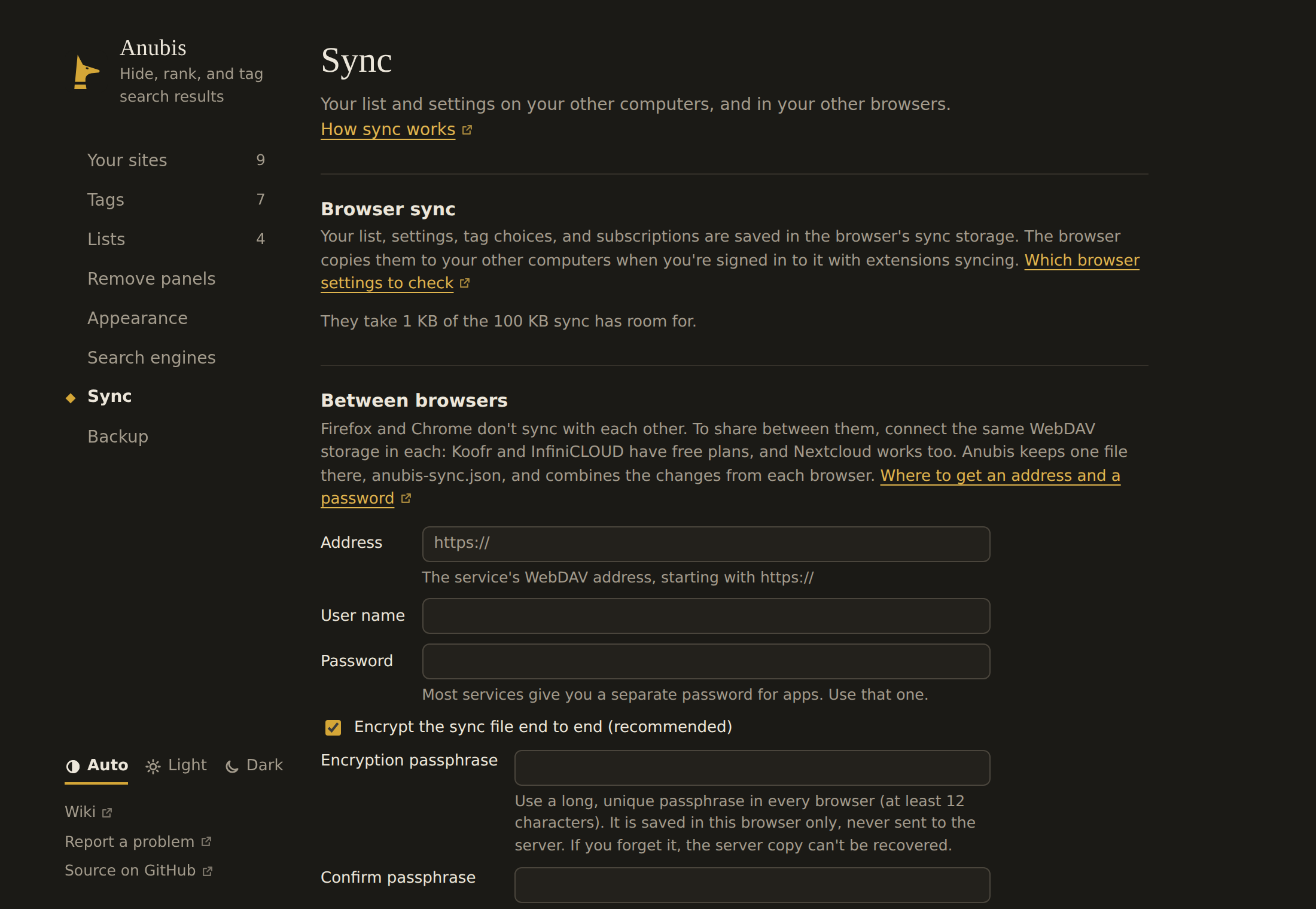Viewport: 1316px width, 909px height.
Task: Click external-link icon next to Source on GitHub
Action: 208,871
